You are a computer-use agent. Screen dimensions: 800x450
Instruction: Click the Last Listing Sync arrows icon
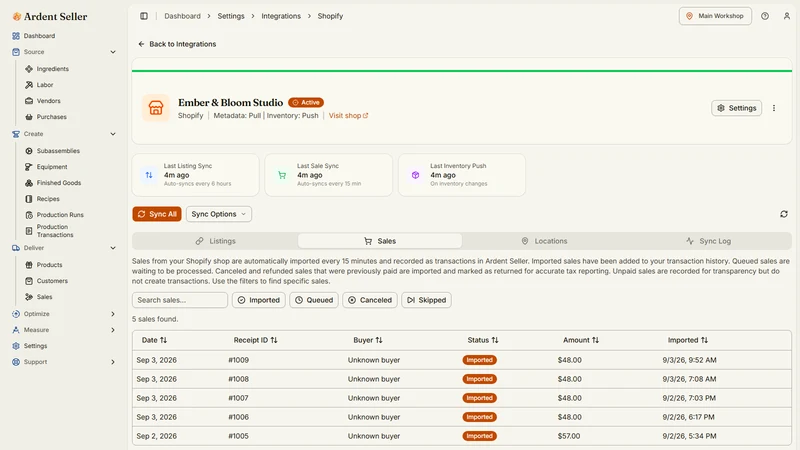tap(149, 175)
